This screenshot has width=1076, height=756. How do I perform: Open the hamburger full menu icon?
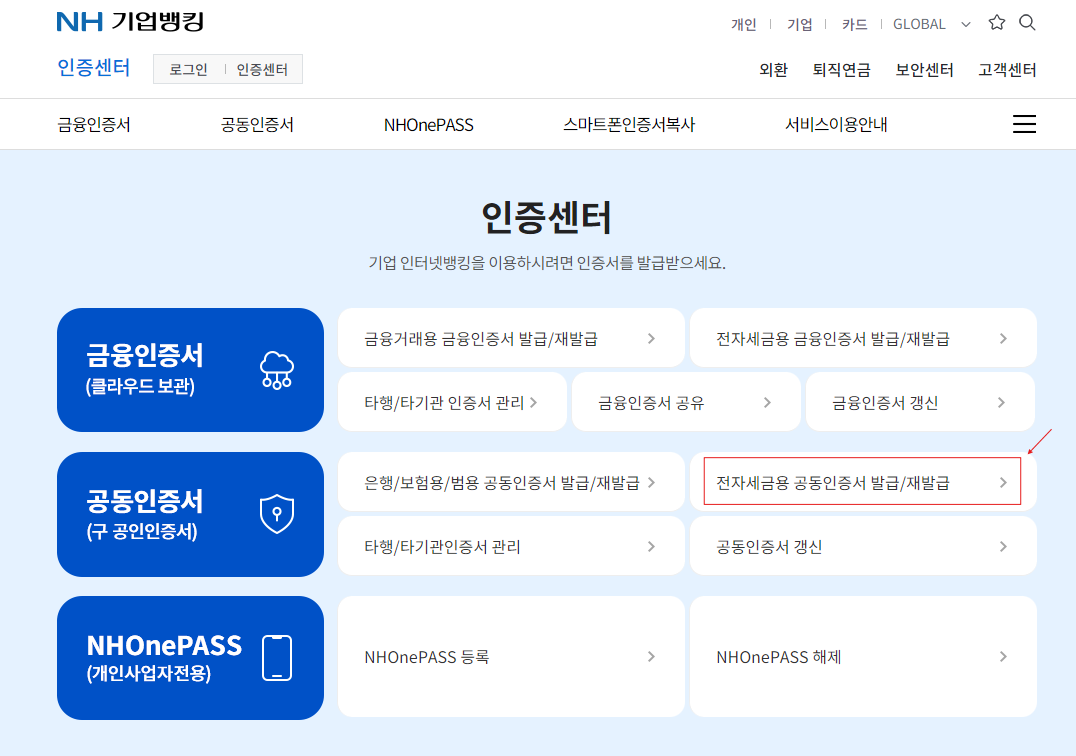1024,124
